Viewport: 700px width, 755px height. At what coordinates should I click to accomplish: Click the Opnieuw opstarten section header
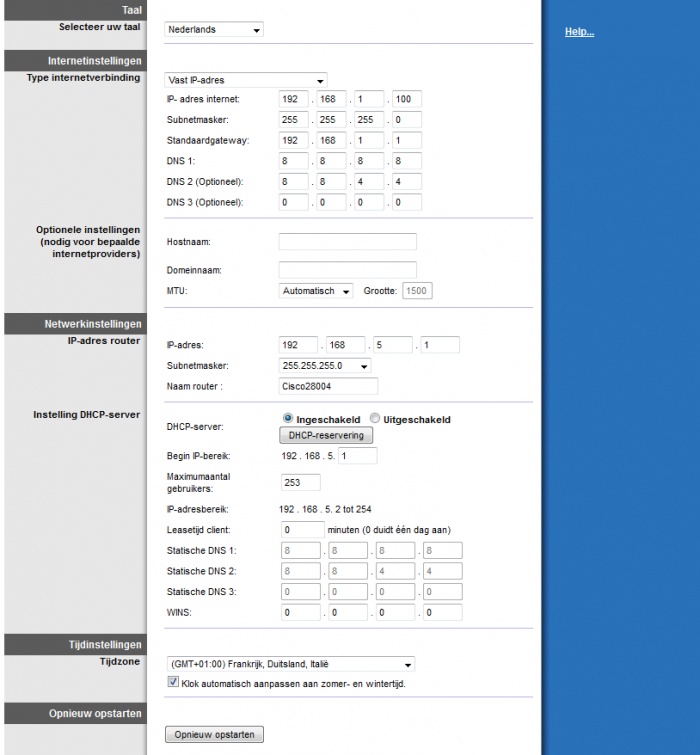coord(76,713)
